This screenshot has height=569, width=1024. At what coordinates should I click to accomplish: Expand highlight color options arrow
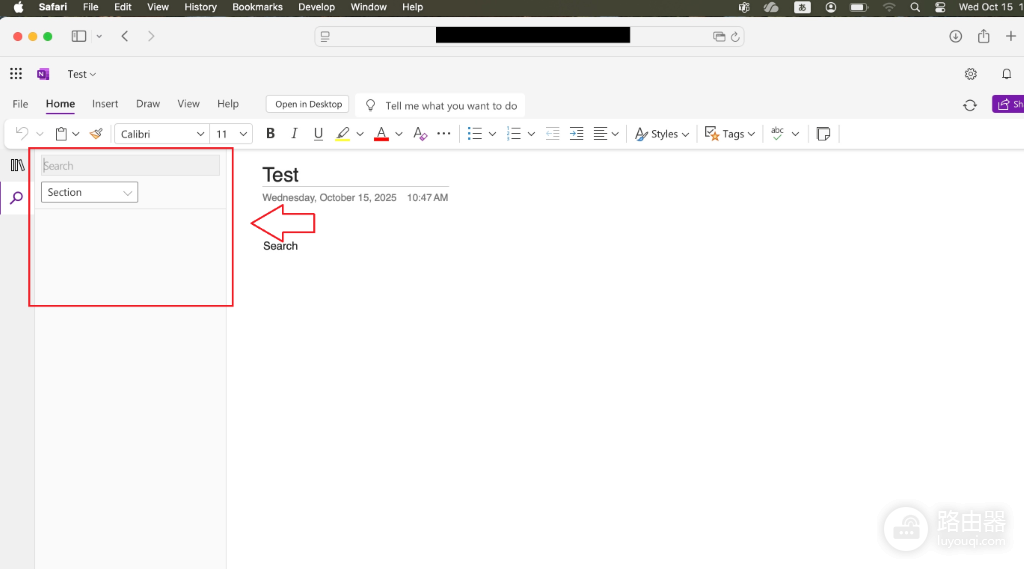(360, 134)
